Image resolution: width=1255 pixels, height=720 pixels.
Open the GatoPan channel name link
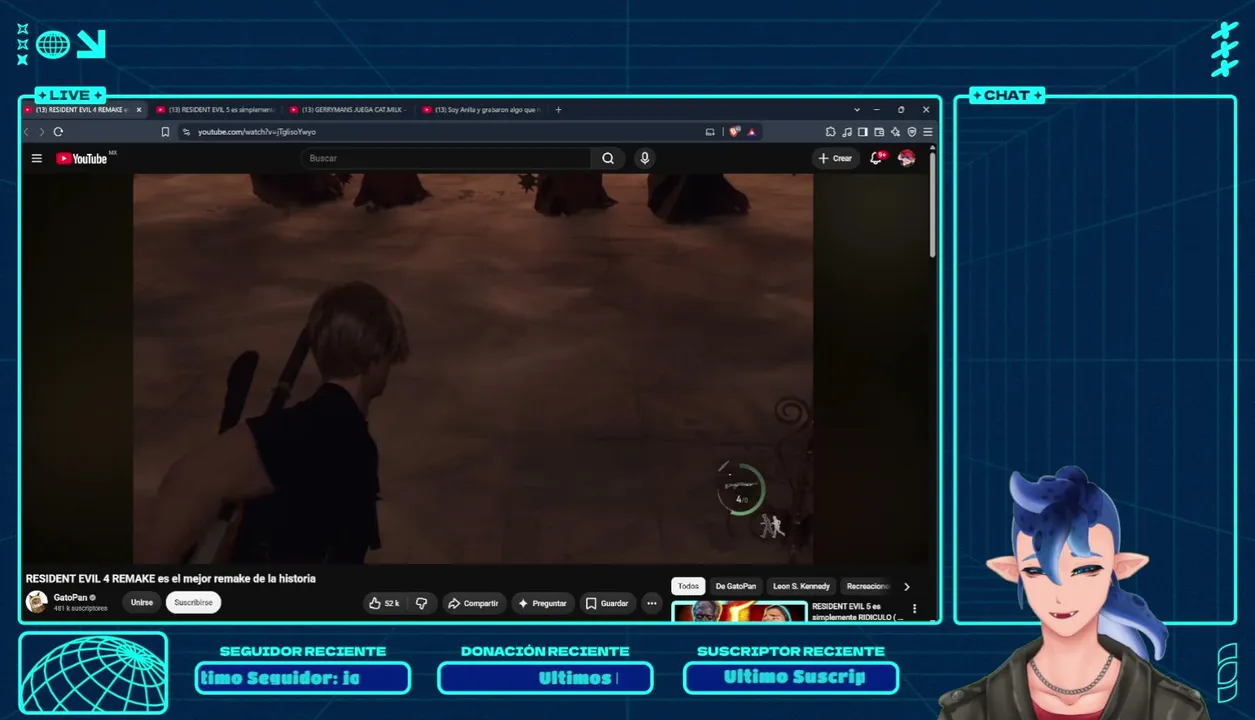click(70, 597)
